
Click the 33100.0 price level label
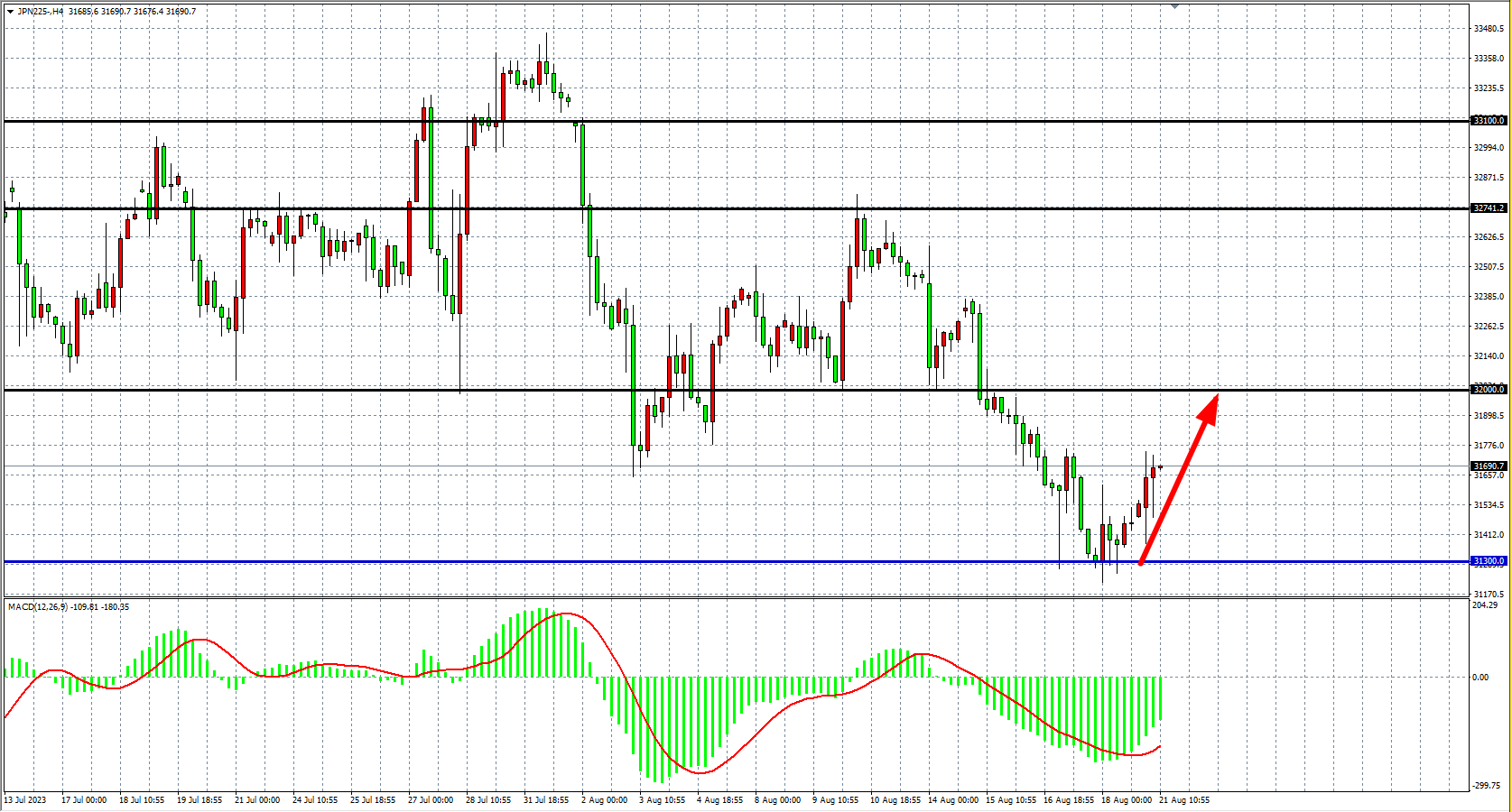[1489, 121]
